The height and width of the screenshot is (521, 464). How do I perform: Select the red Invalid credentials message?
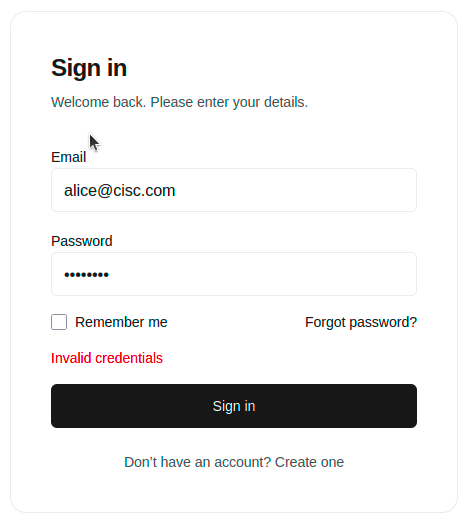(x=107, y=358)
